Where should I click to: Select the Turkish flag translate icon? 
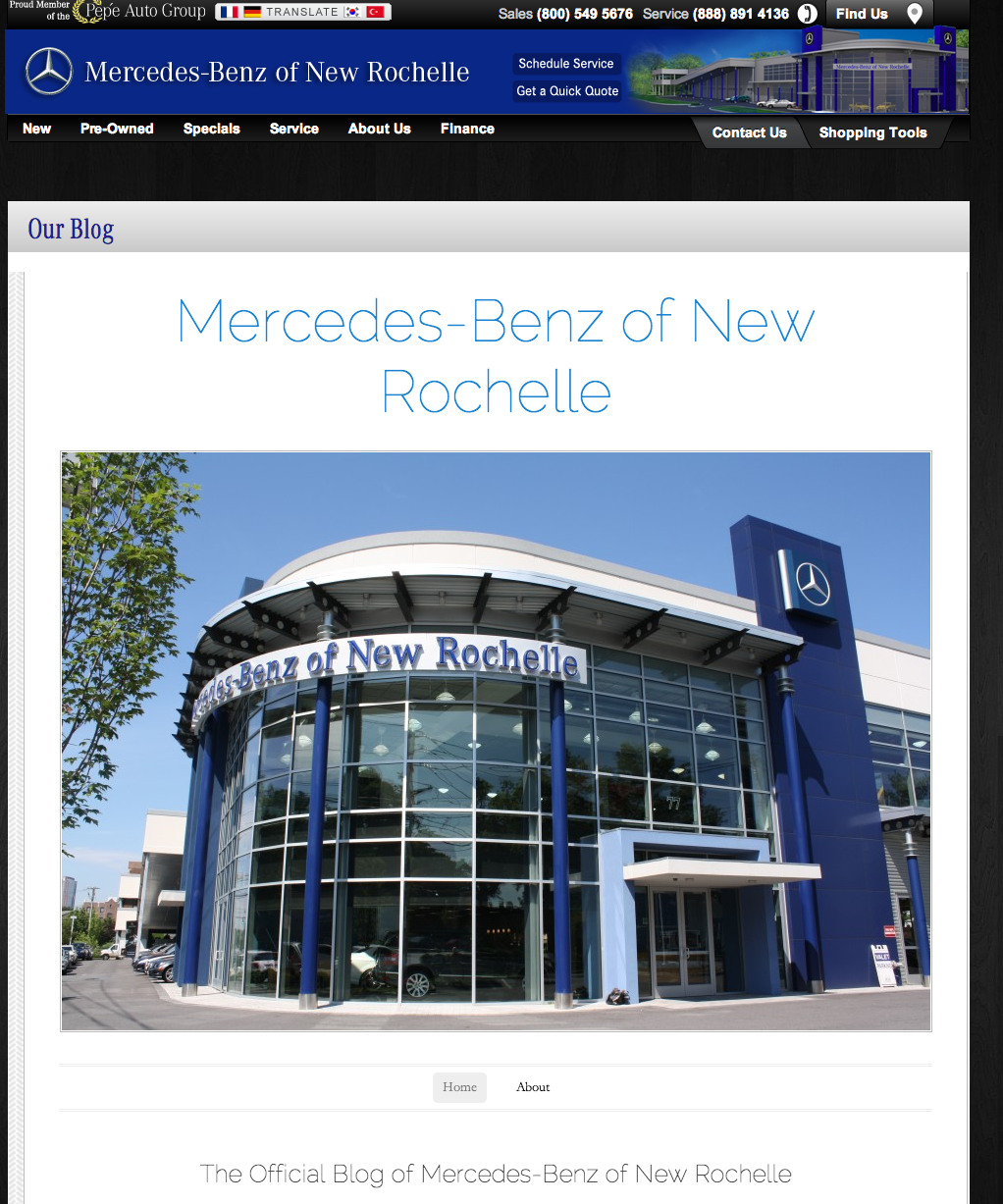point(375,12)
